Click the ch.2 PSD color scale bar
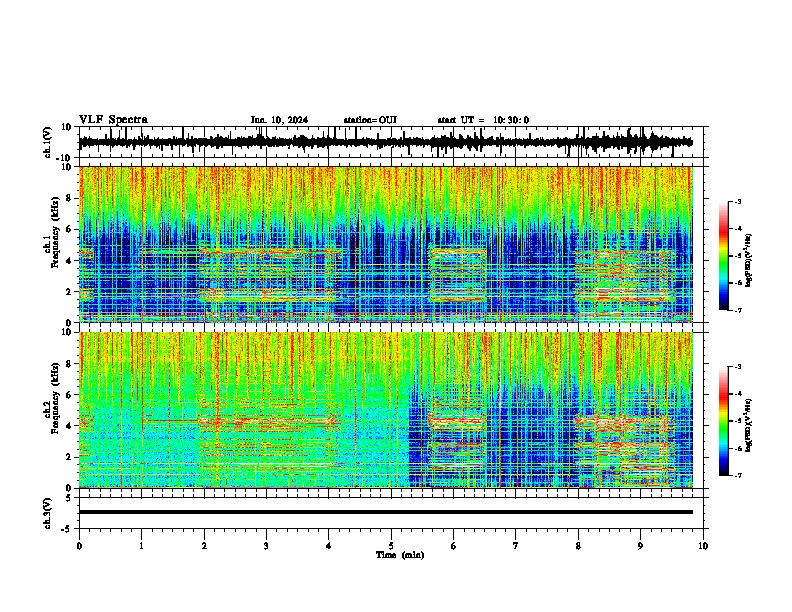 click(724, 421)
